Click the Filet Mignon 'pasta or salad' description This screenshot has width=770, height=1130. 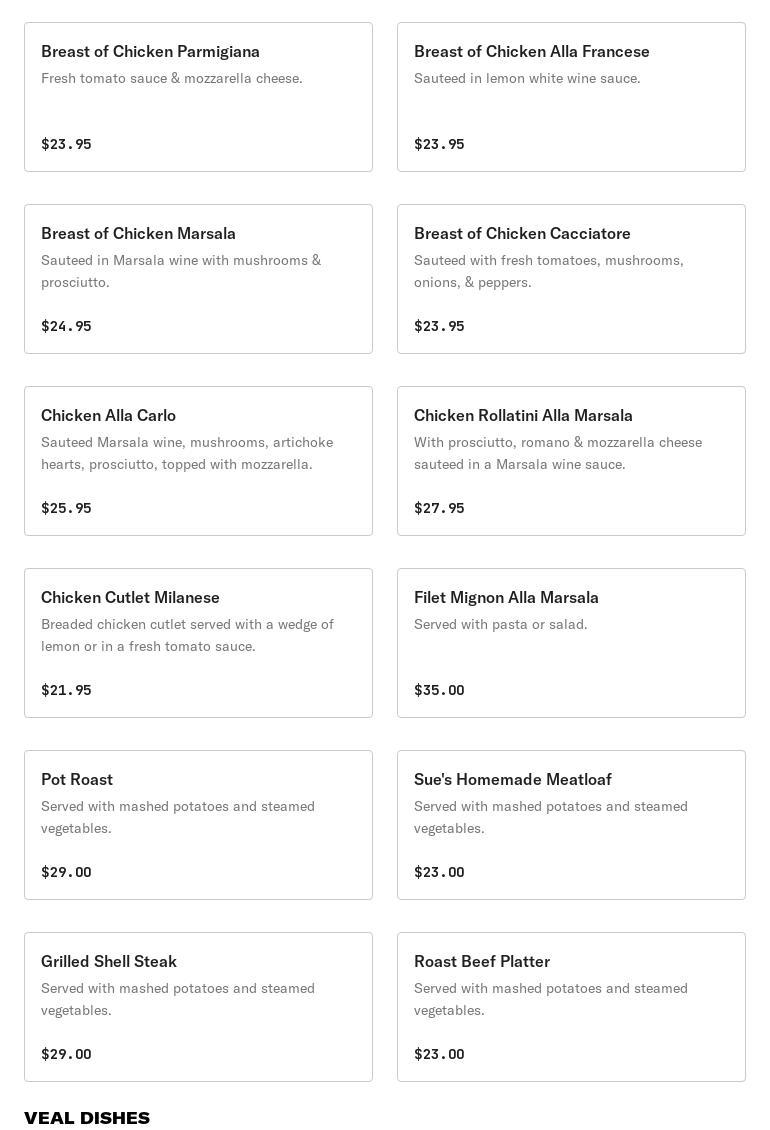[x=500, y=624]
